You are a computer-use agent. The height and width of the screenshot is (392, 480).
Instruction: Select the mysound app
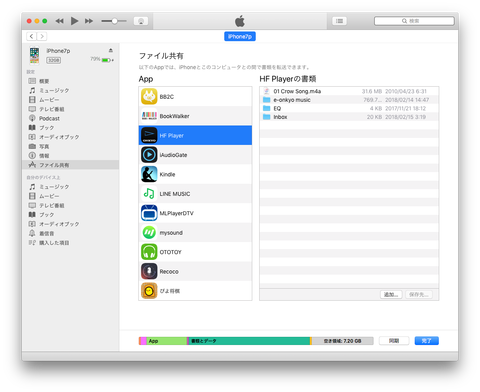(x=195, y=233)
